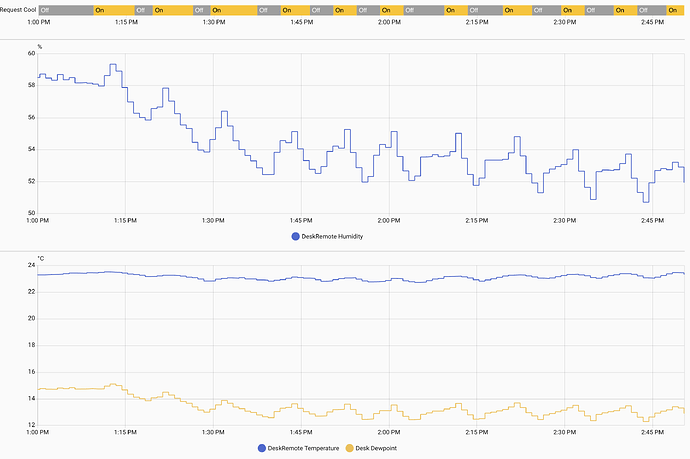Image resolution: width=690 pixels, height=459 pixels.
Task: Click the 'Request Cool' timeline row label
Action: [18, 10]
